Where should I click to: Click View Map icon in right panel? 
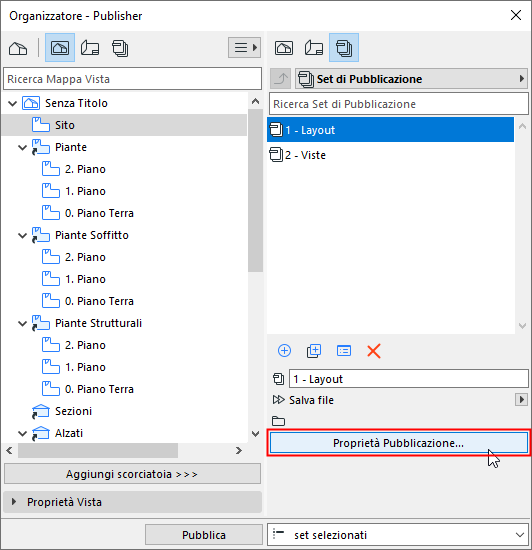click(284, 48)
